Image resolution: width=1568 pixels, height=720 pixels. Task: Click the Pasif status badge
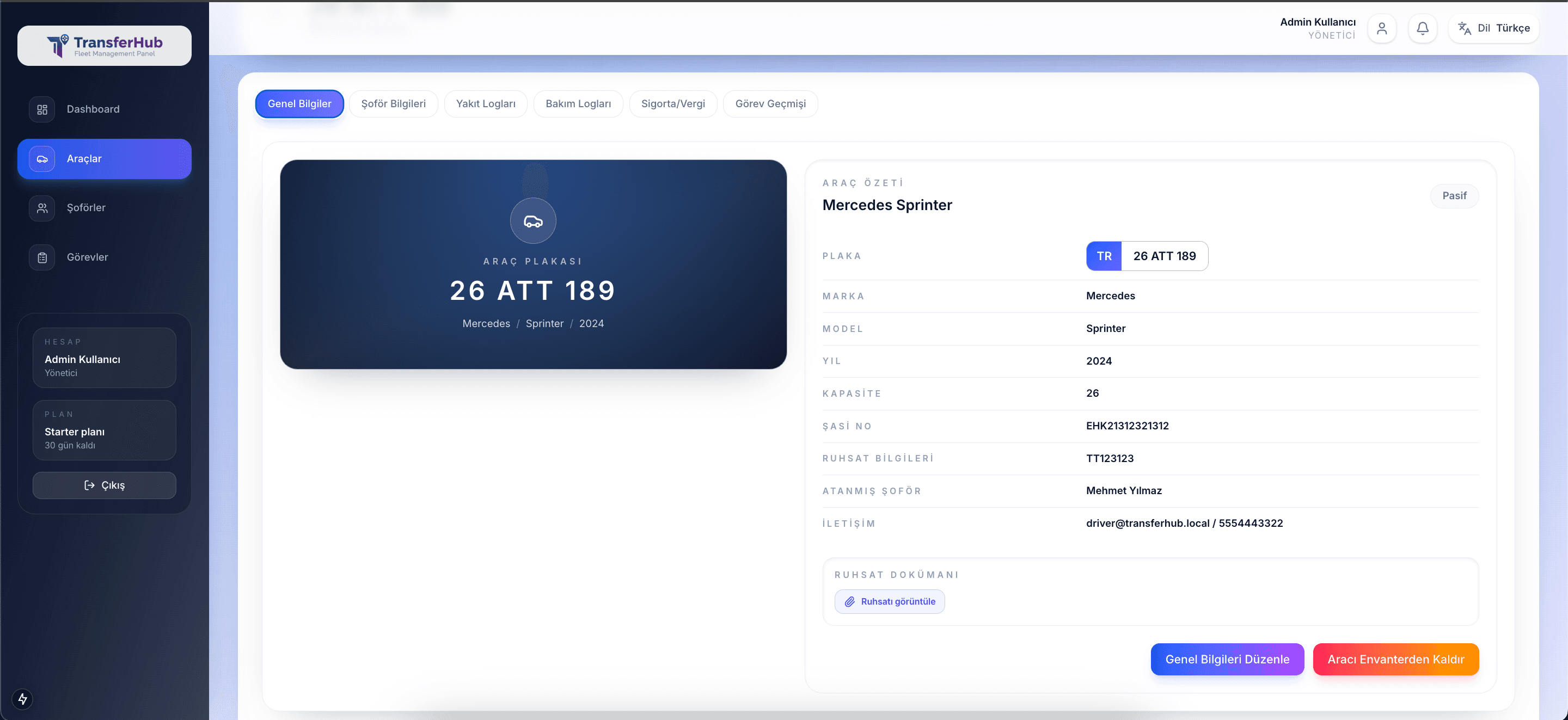point(1454,196)
